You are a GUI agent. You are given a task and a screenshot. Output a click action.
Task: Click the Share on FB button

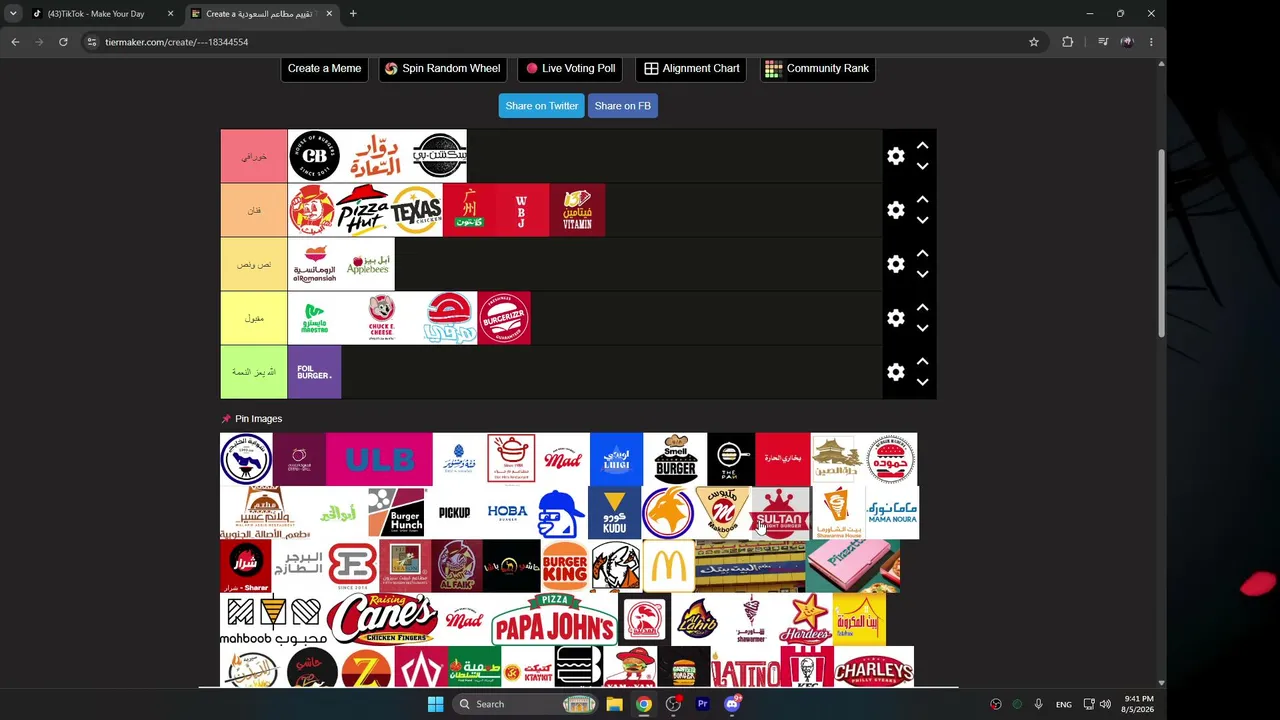click(622, 106)
